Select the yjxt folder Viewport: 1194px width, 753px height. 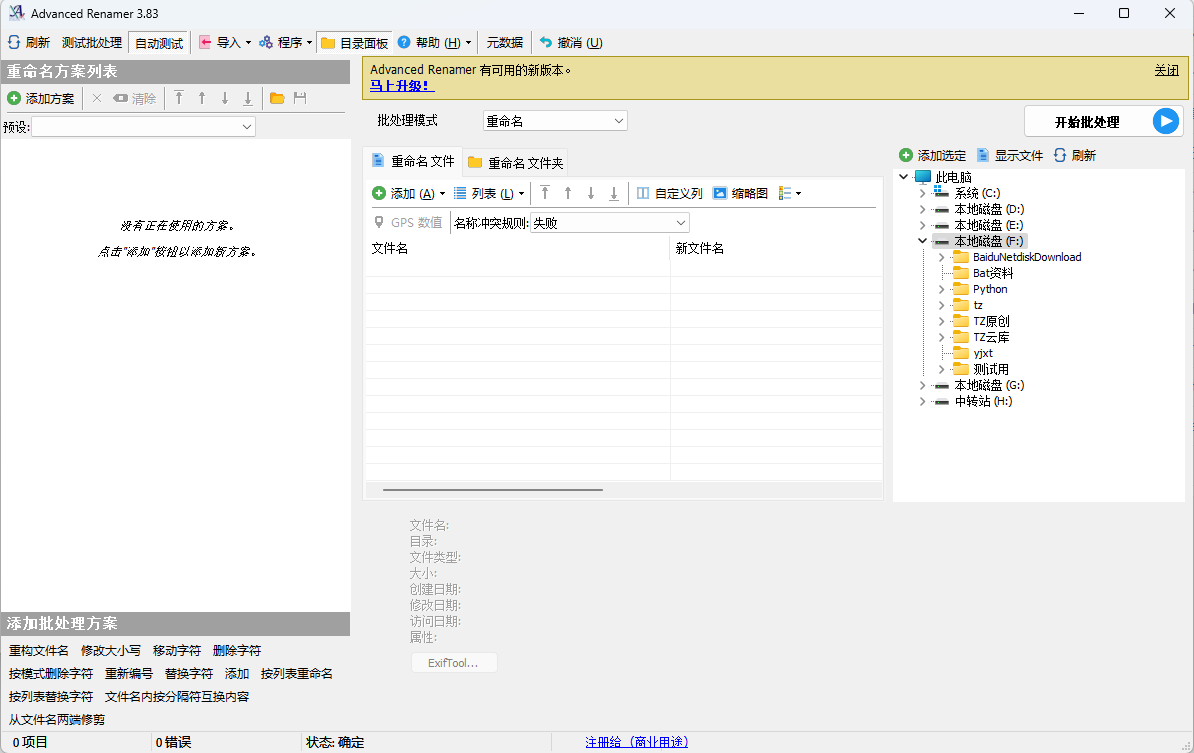982,353
